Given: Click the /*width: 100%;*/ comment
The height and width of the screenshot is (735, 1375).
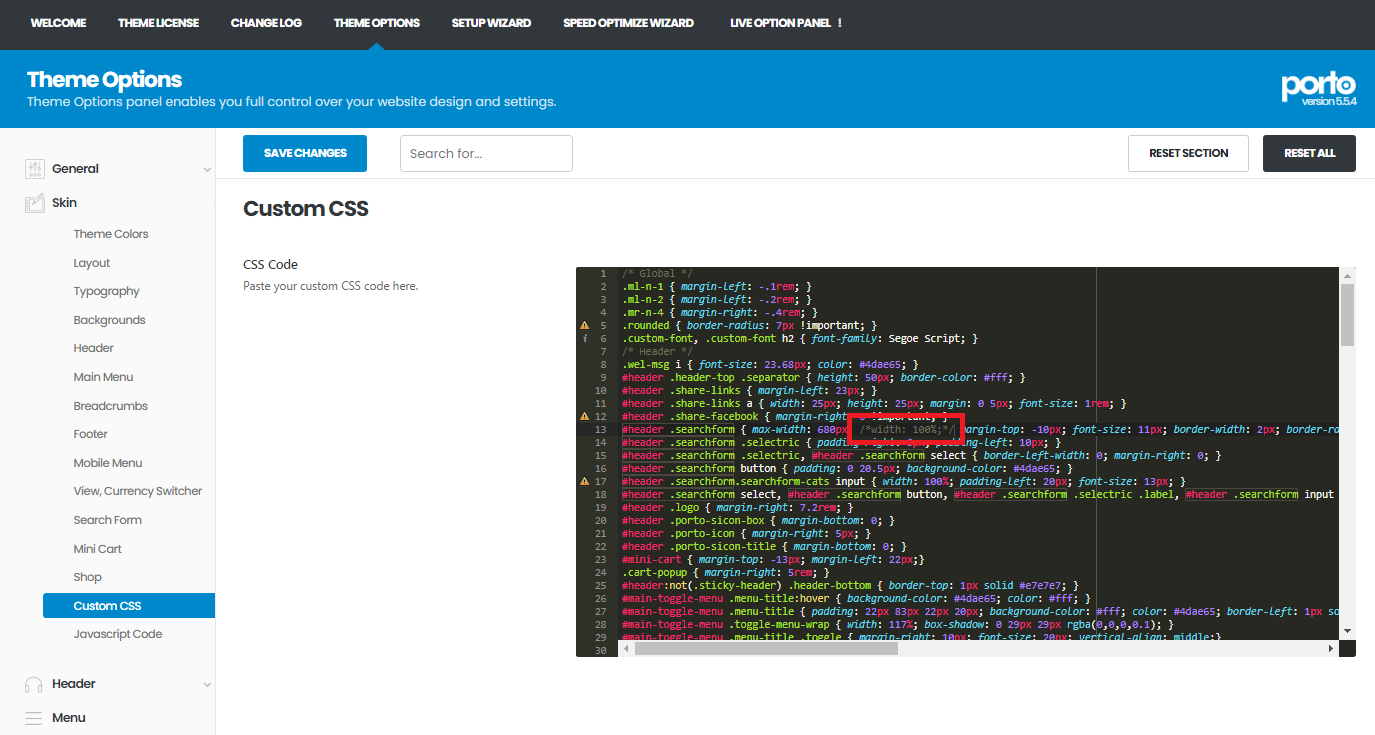Looking at the screenshot, I should 908,429.
